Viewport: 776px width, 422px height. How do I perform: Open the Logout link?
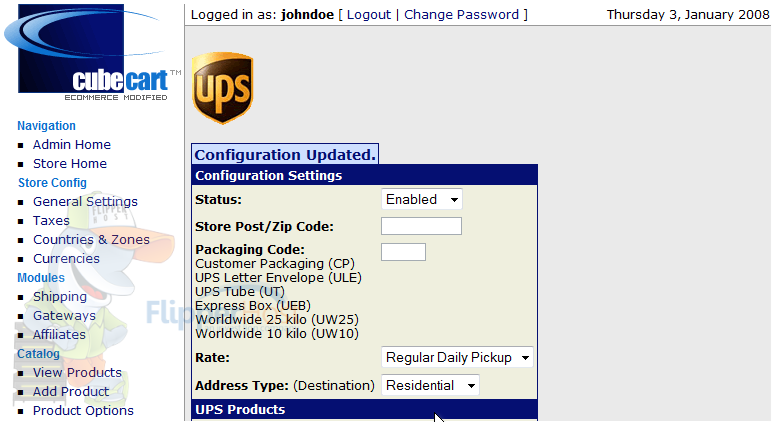369,15
